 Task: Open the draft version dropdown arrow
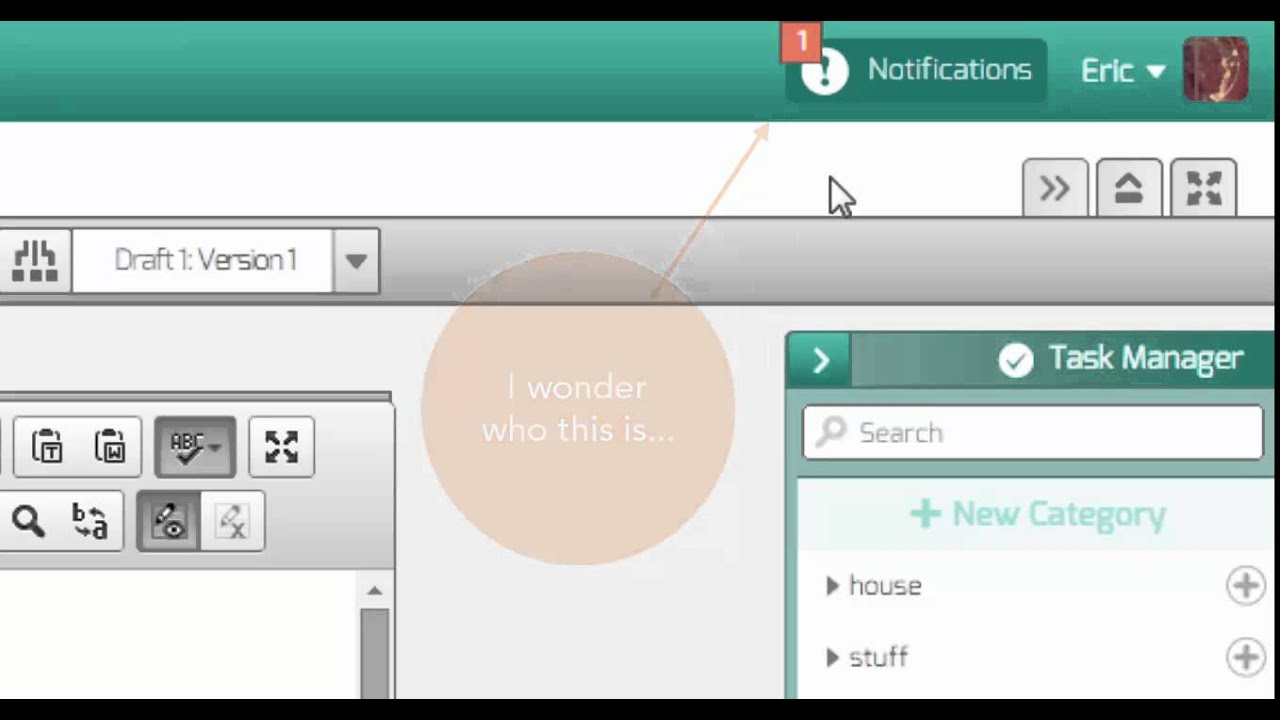(356, 261)
